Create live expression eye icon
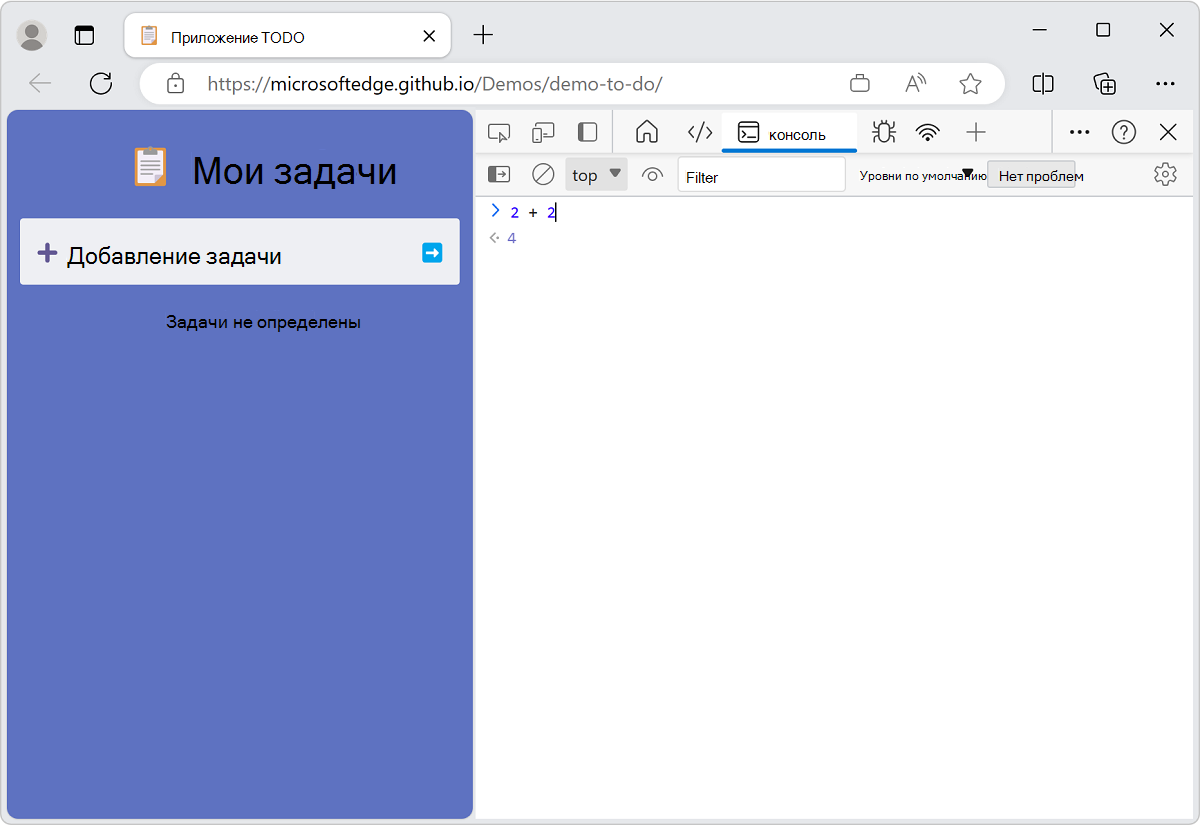 [x=652, y=175]
